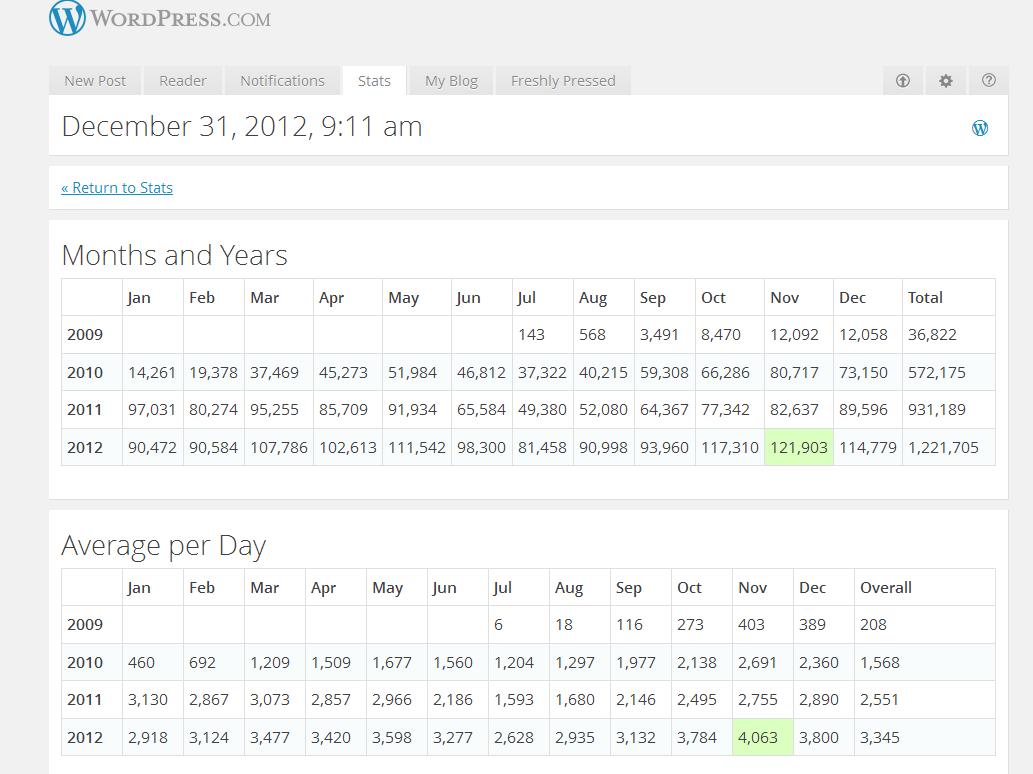Open the question mark help icon
The image size is (1033, 774).
coord(989,81)
